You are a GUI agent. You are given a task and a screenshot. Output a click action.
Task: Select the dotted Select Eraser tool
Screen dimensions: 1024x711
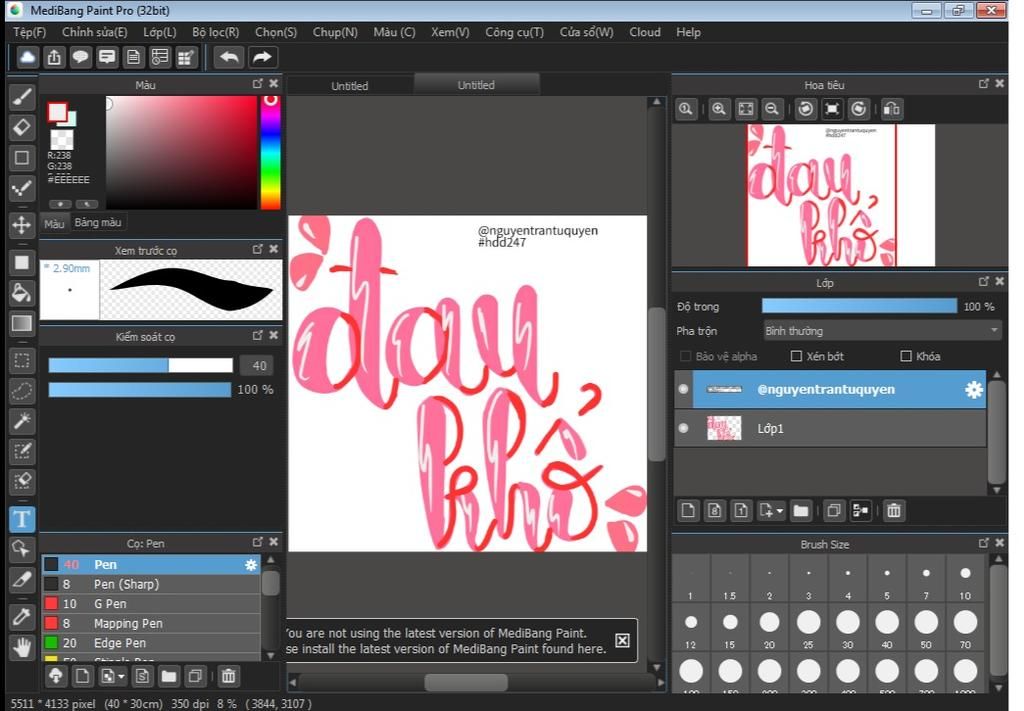22,481
